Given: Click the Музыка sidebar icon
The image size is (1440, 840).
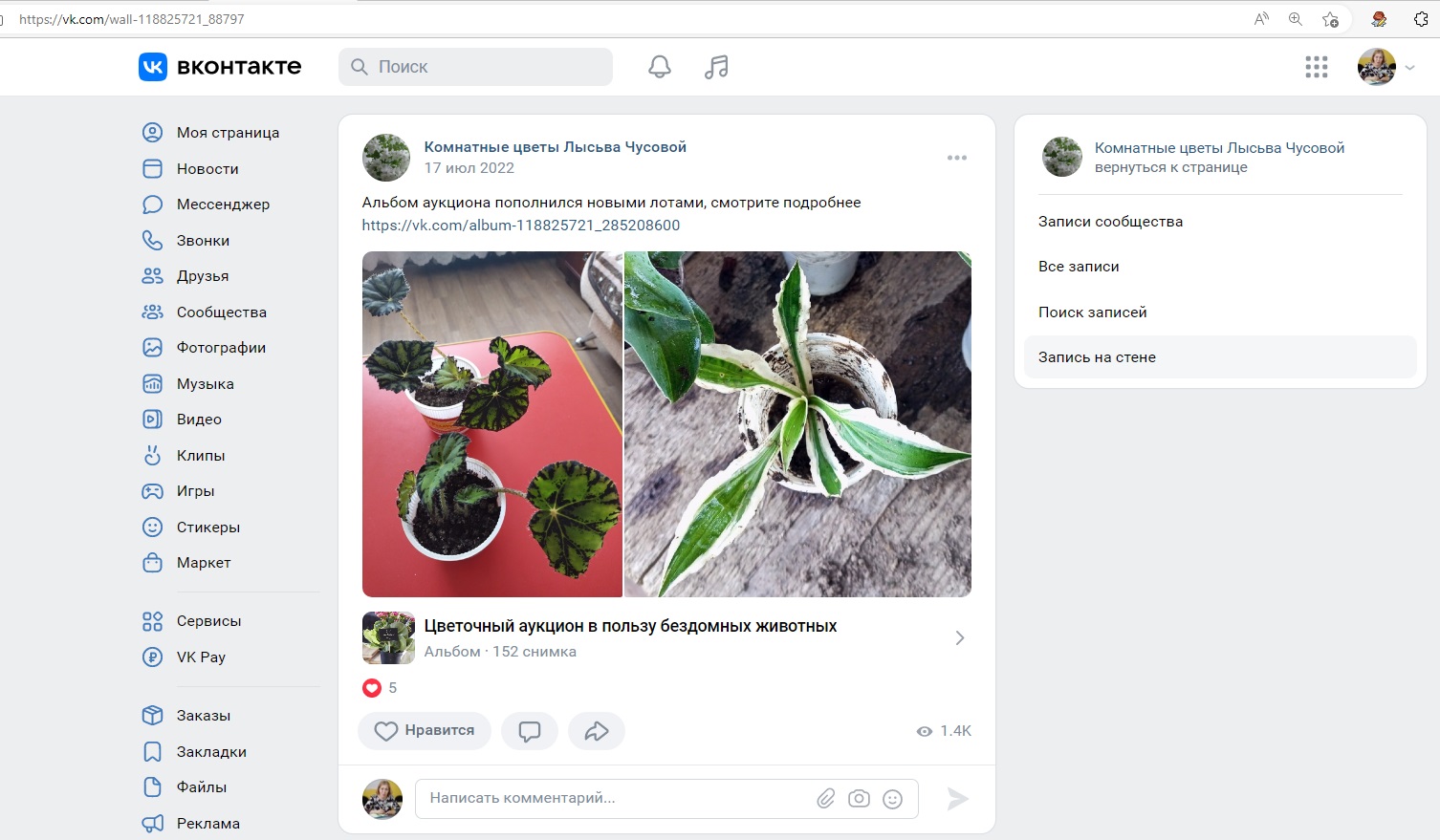Looking at the screenshot, I should [x=152, y=383].
